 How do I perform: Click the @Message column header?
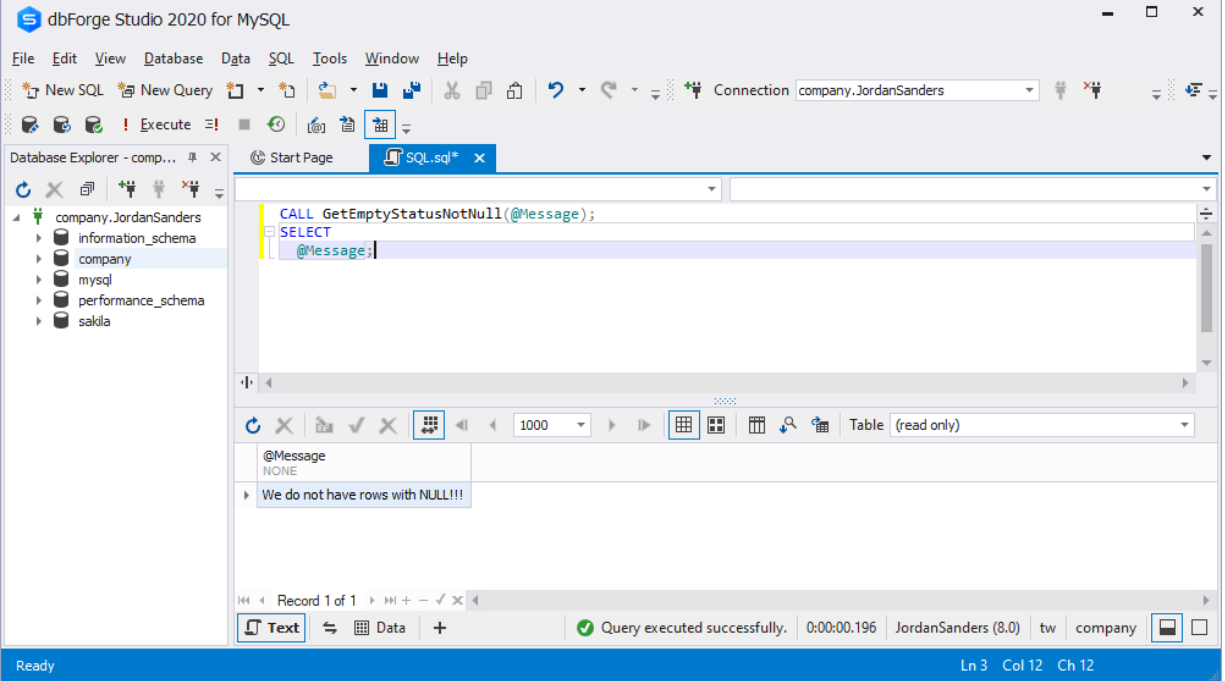point(364,463)
